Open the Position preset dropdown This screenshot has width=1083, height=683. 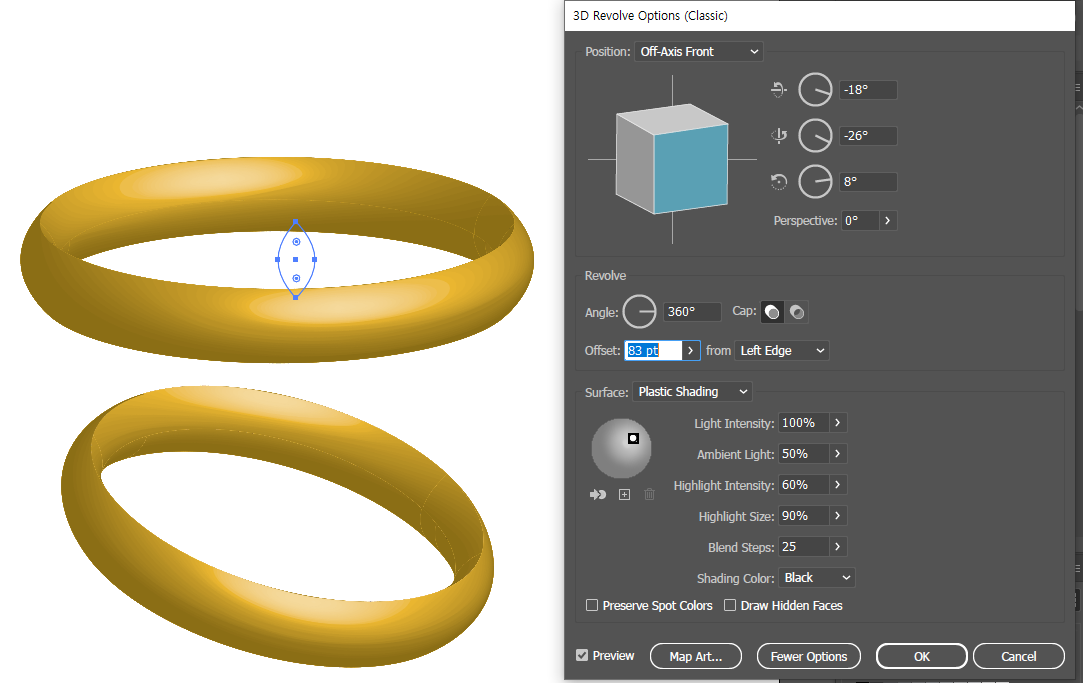point(698,52)
